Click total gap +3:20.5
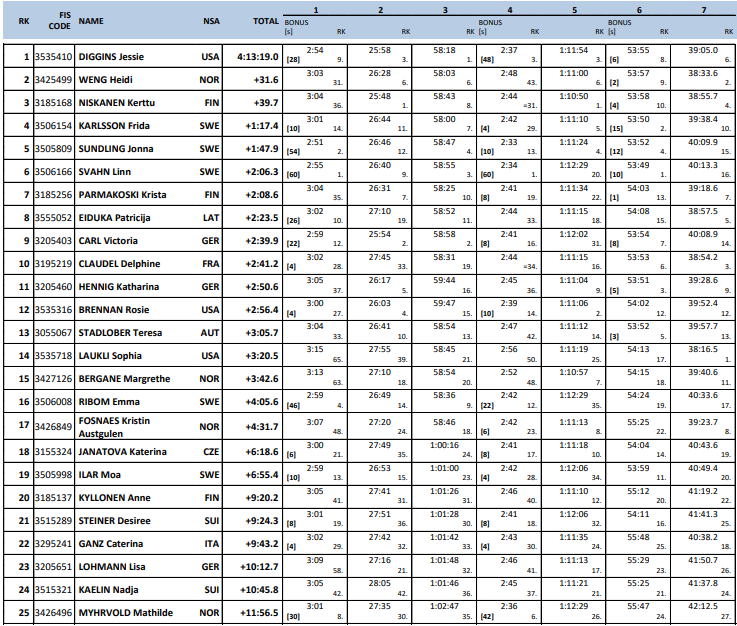Screen dimensions: 737x626 click(262, 356)
